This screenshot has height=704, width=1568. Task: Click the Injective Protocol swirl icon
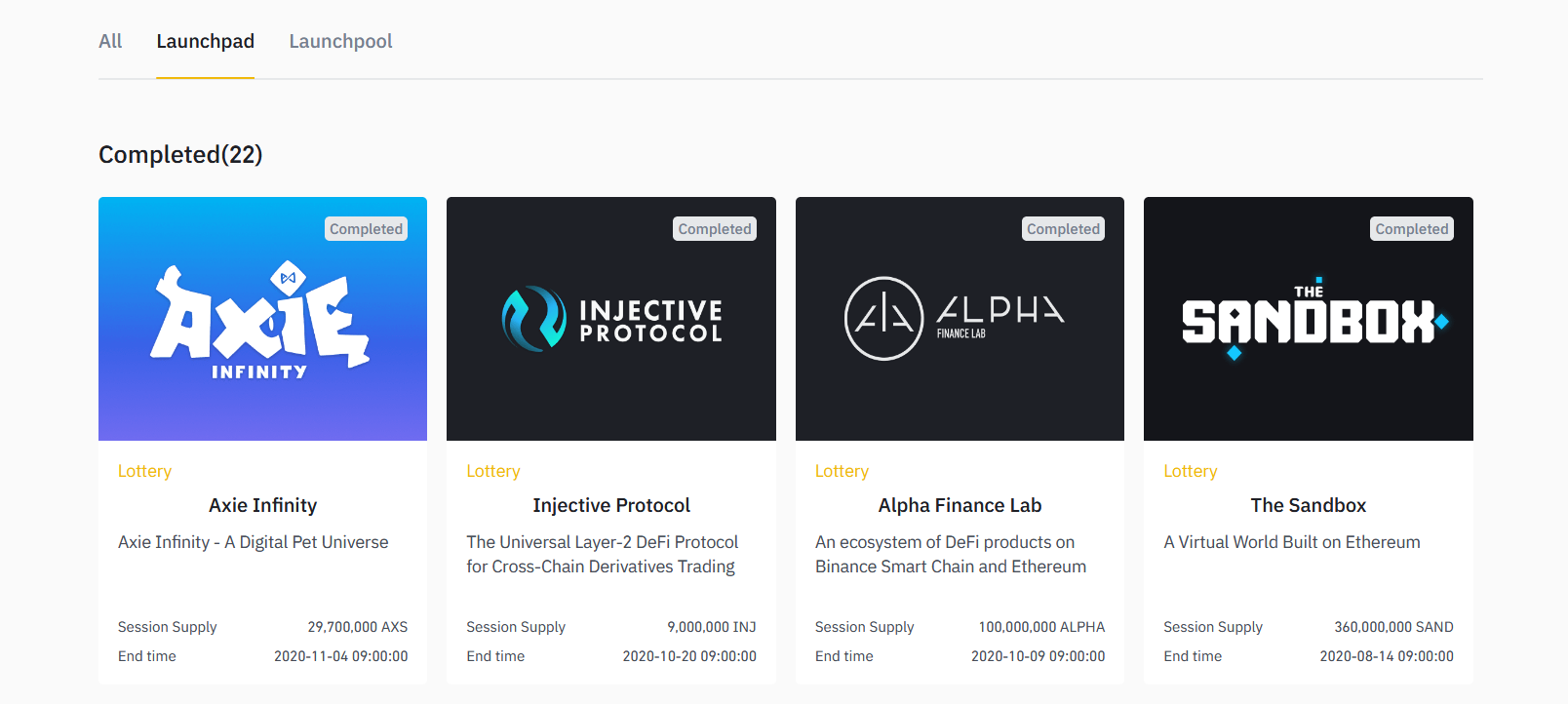533,318
